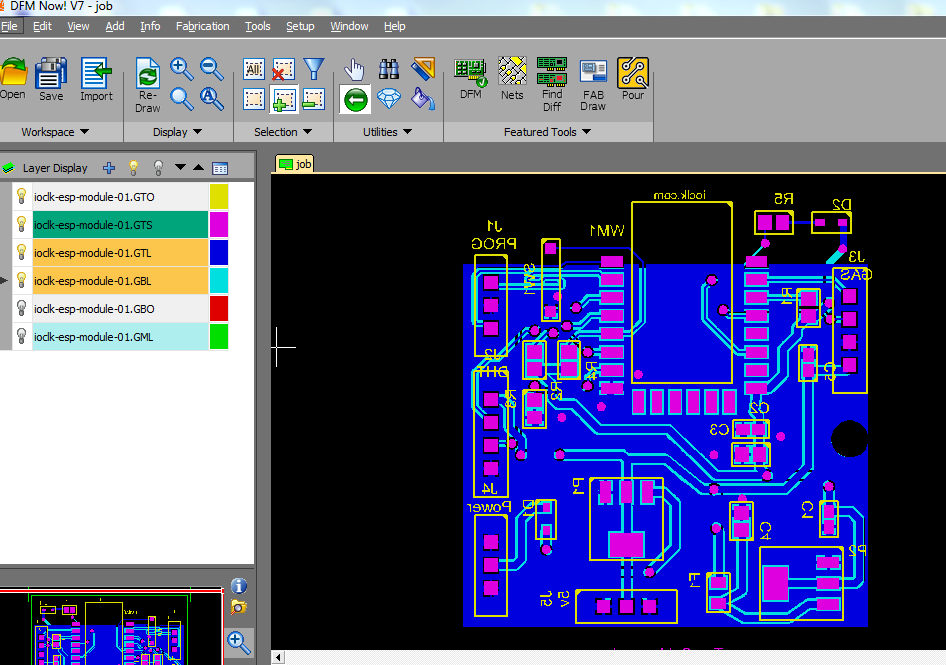Toggle visibility of the GTL layer
The width and height of the screenshot is (946, 665).
click(x=21, y=252)
